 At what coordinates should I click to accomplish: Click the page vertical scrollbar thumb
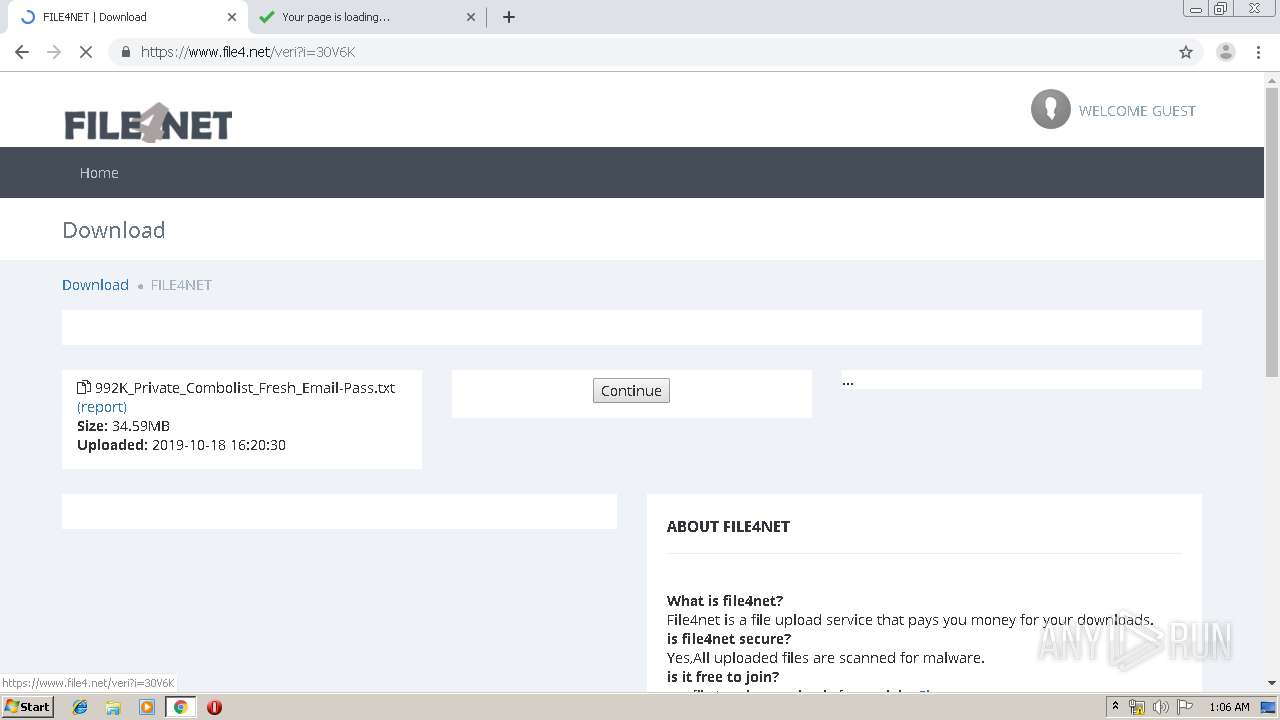[1272, 233]
